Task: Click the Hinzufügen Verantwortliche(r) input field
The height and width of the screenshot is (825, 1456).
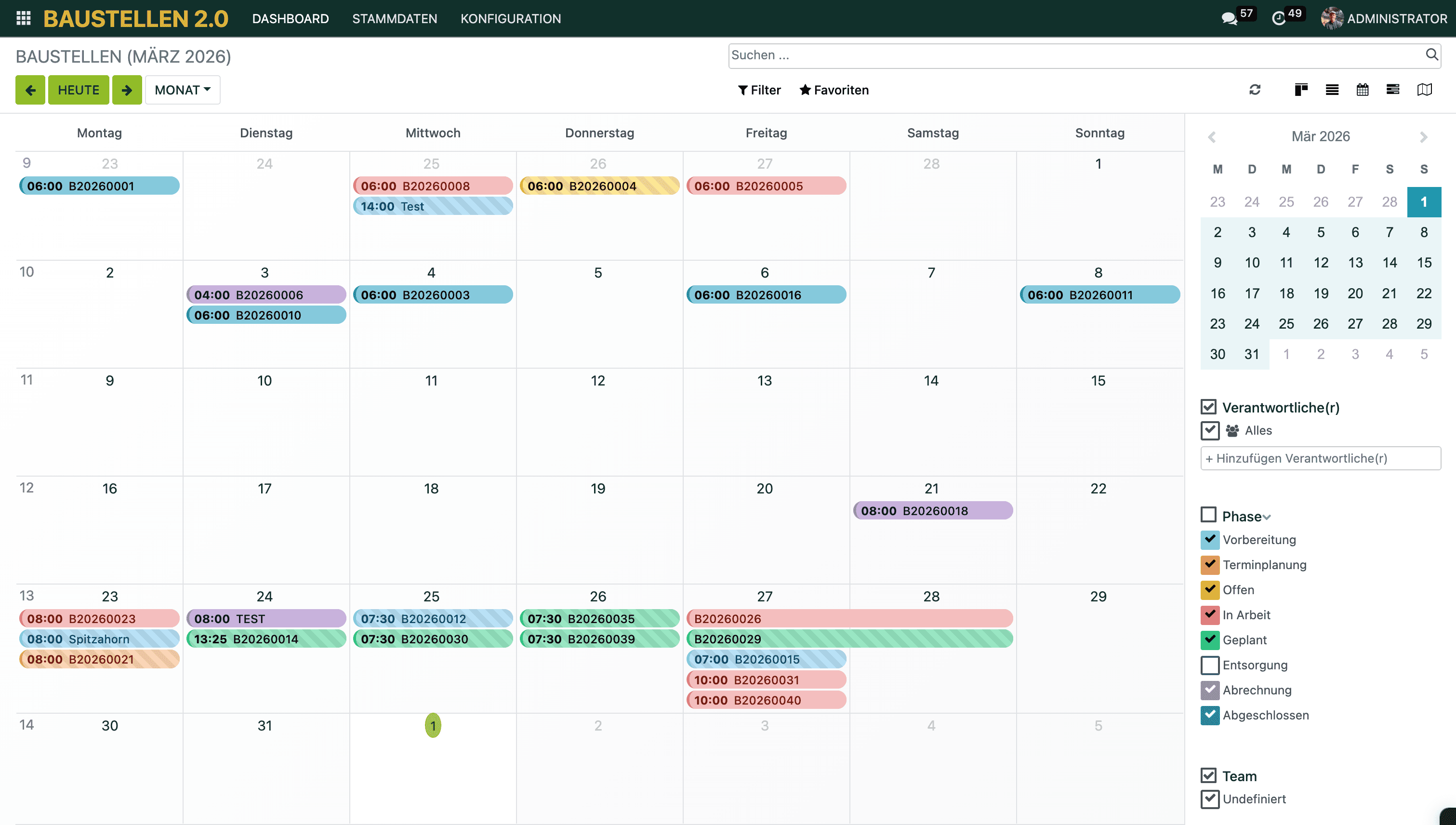Action: pyautogui.click(x=1320, y=458)
